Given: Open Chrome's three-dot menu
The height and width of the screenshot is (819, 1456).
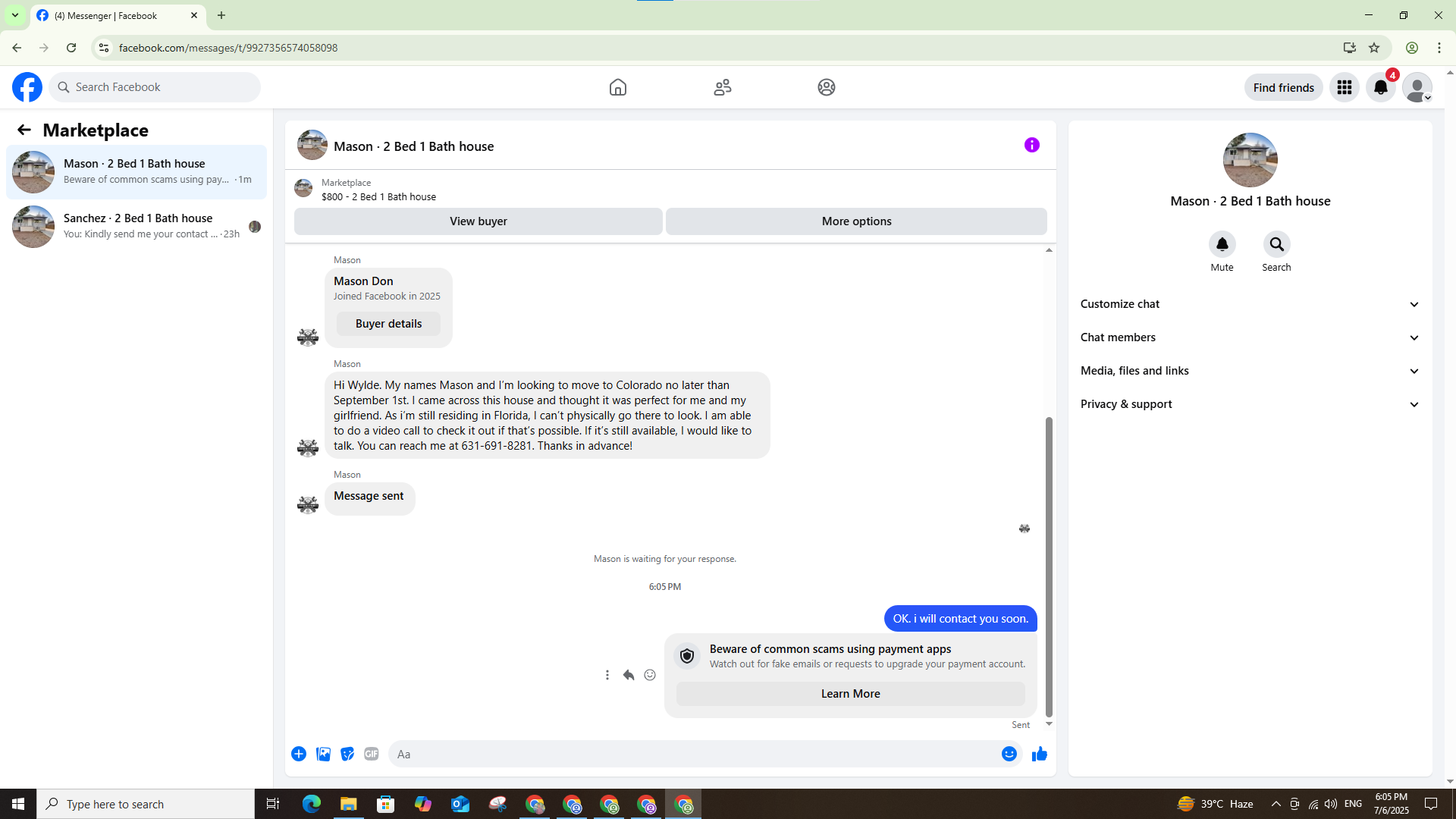Looking at the screenshot, I should tap(1439, 48).
